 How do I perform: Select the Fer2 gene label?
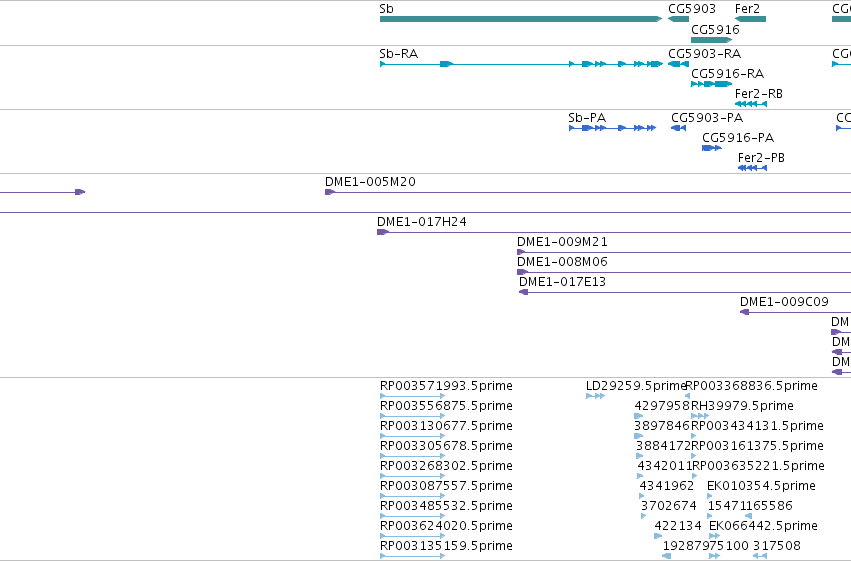coord(747,9)
